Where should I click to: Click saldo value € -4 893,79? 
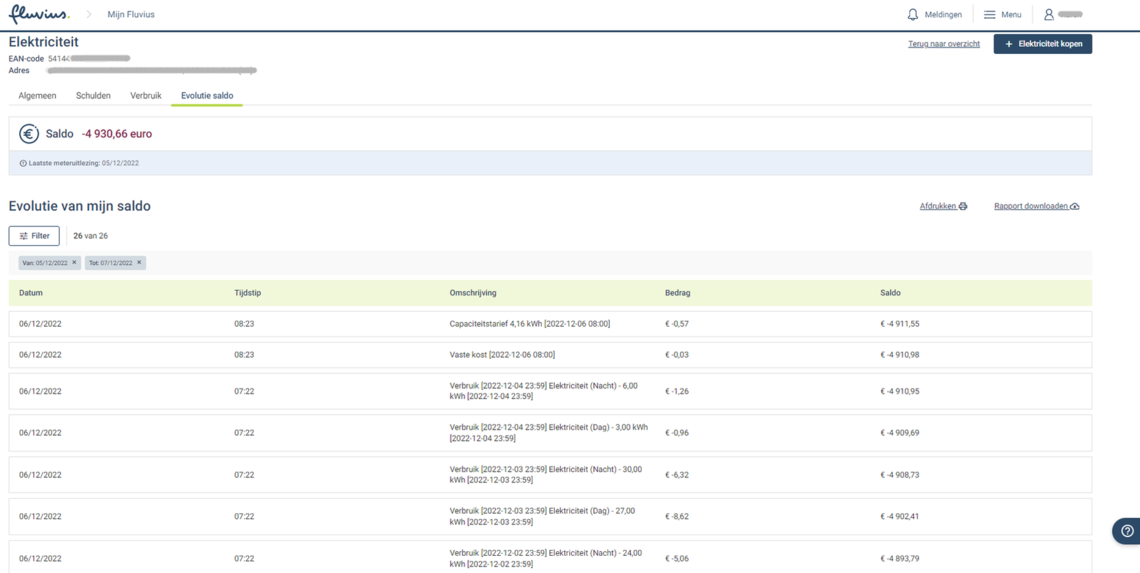pos(899,558)
